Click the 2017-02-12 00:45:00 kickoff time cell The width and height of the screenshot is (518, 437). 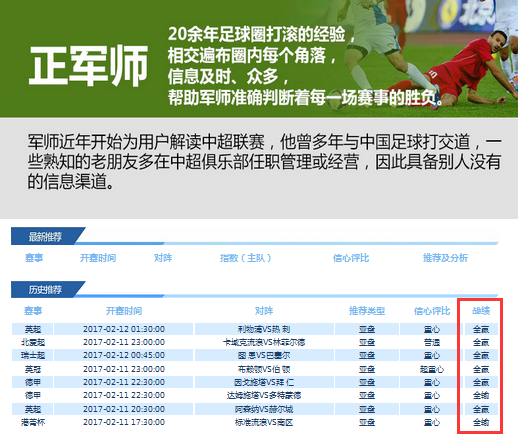click(124, 355)
